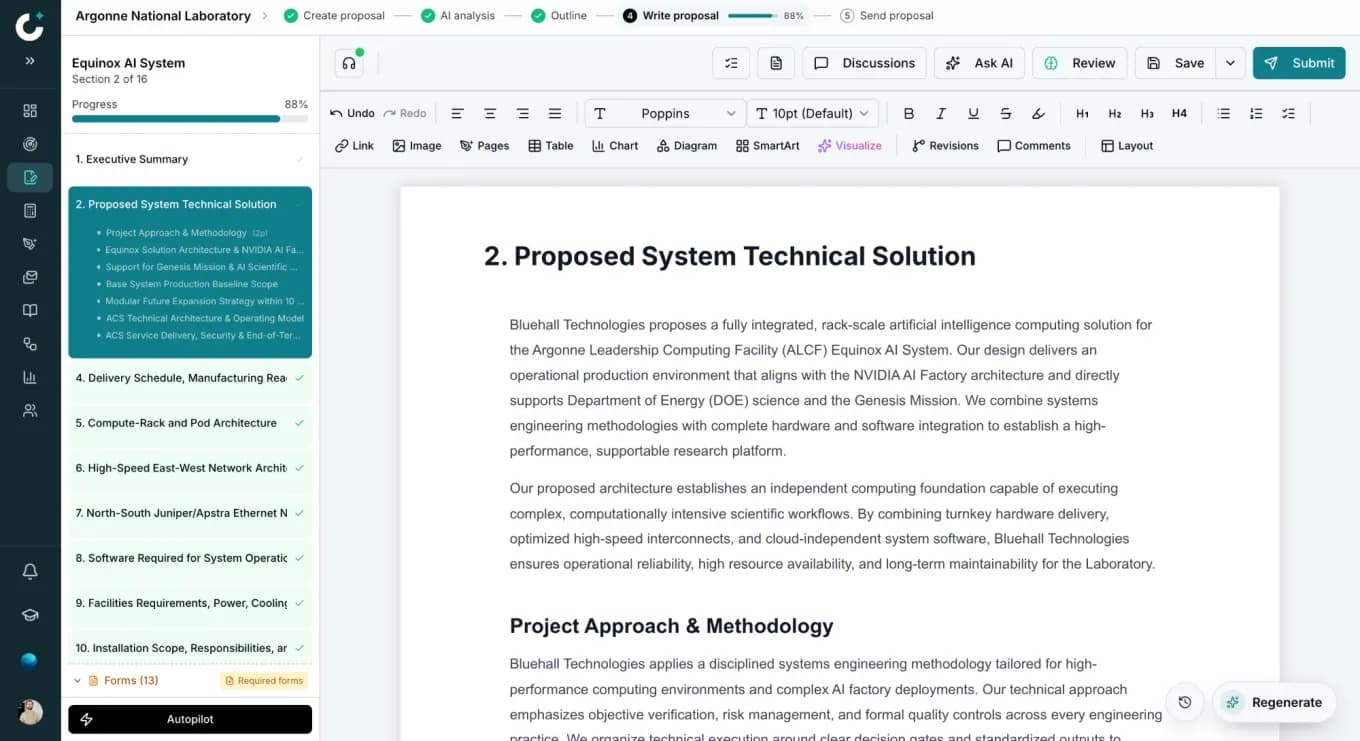Apply strikethrough formatting
This screenshot has width=1360, height=741.
(1006, 114)
